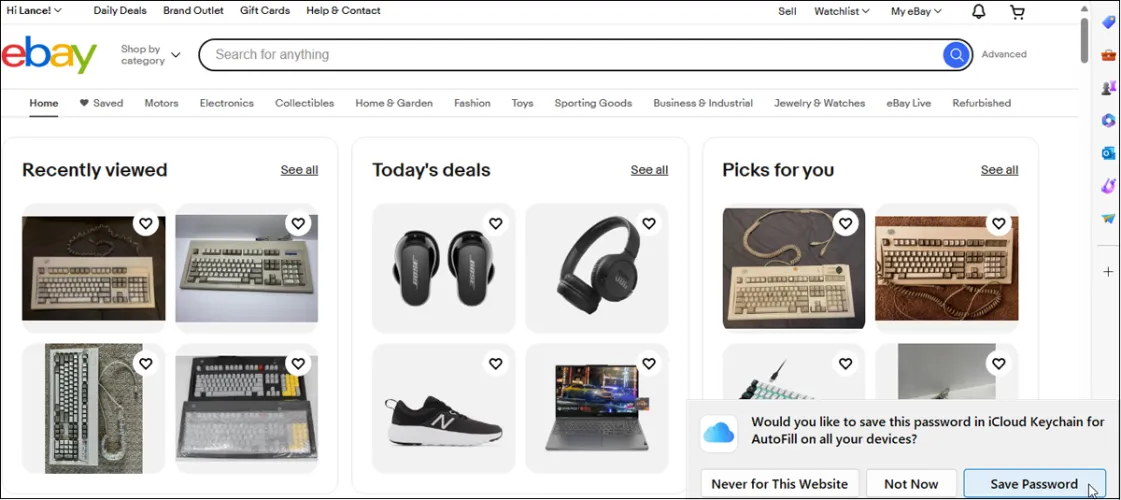
Task: Favorite the Bose earbuds deal
Action: click(x=496, y=224)
